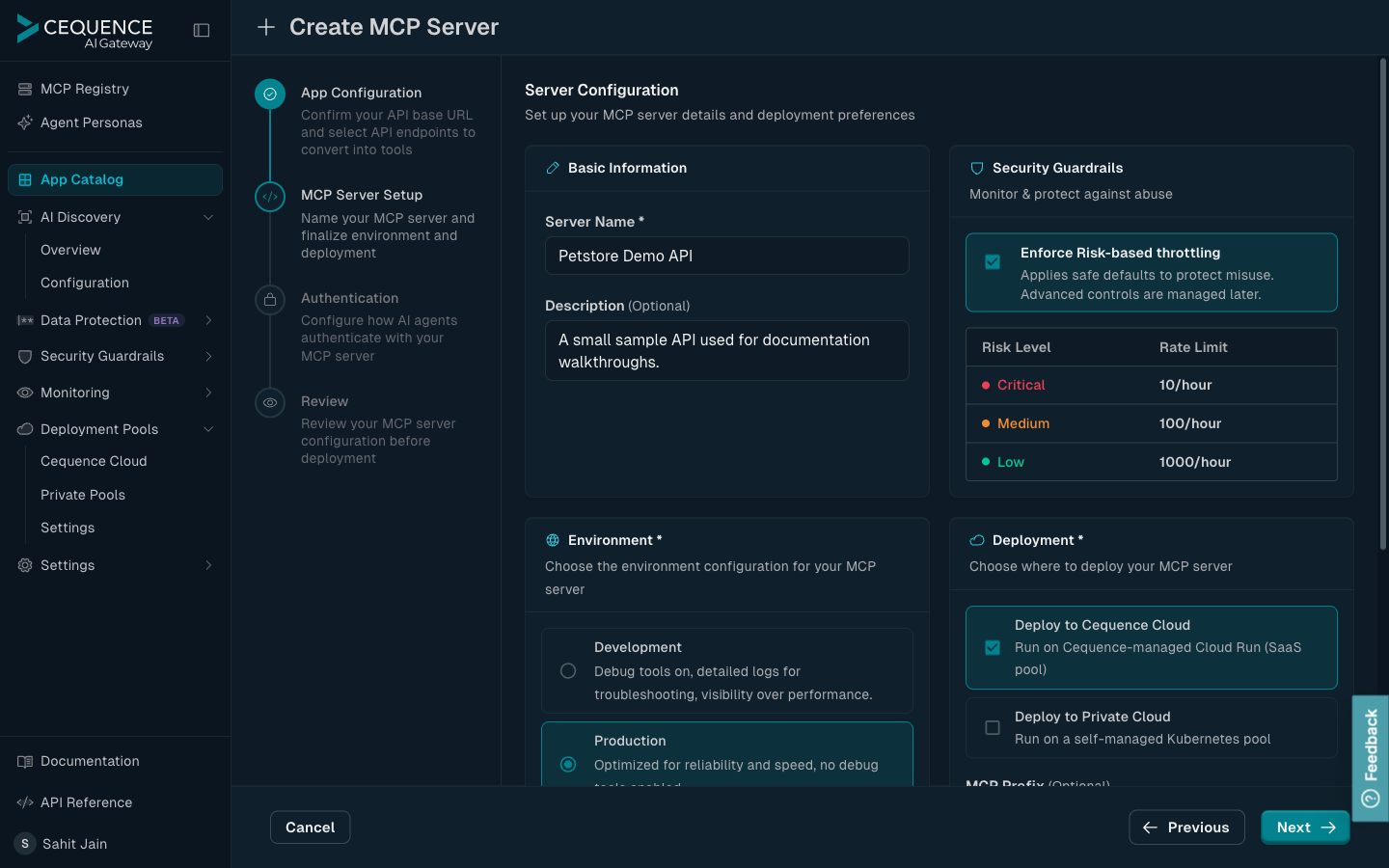Click the plus icon beside Create MCP Server
Image resolution: width=1389 pixels, height=868 pixels.
coord(266,27)
